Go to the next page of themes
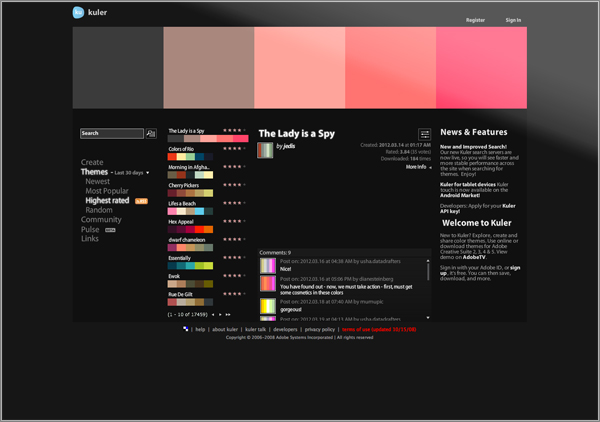600x422 pixels. [220, 314]
